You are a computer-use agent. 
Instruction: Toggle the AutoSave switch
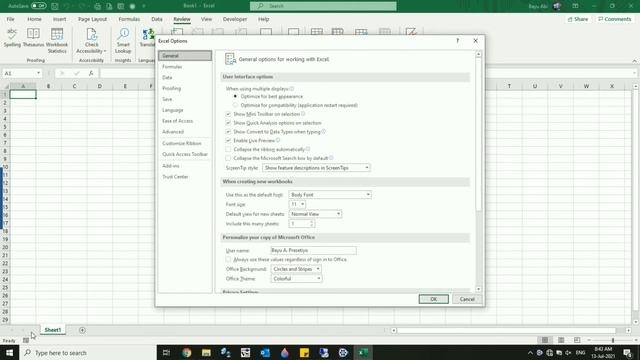(38, 6)
